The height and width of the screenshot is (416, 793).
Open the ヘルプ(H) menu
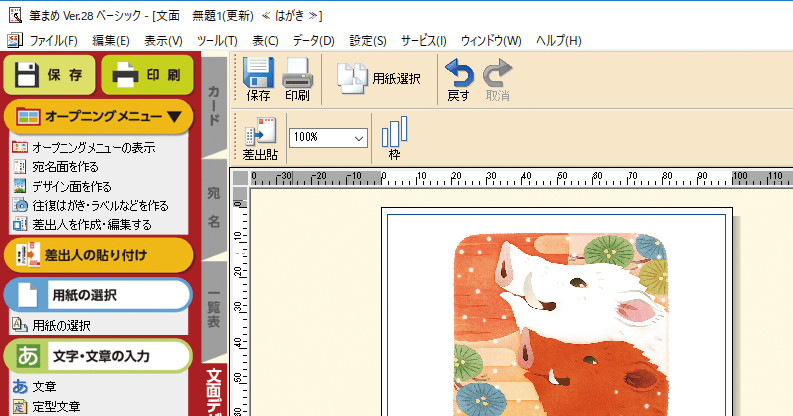click(x=559, y=40)
